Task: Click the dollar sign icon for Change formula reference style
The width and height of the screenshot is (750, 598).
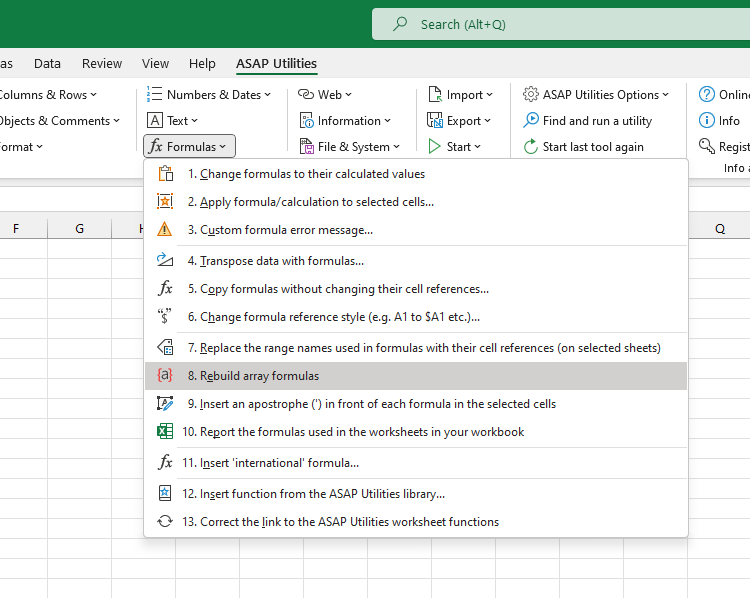Action: (165, 316)
